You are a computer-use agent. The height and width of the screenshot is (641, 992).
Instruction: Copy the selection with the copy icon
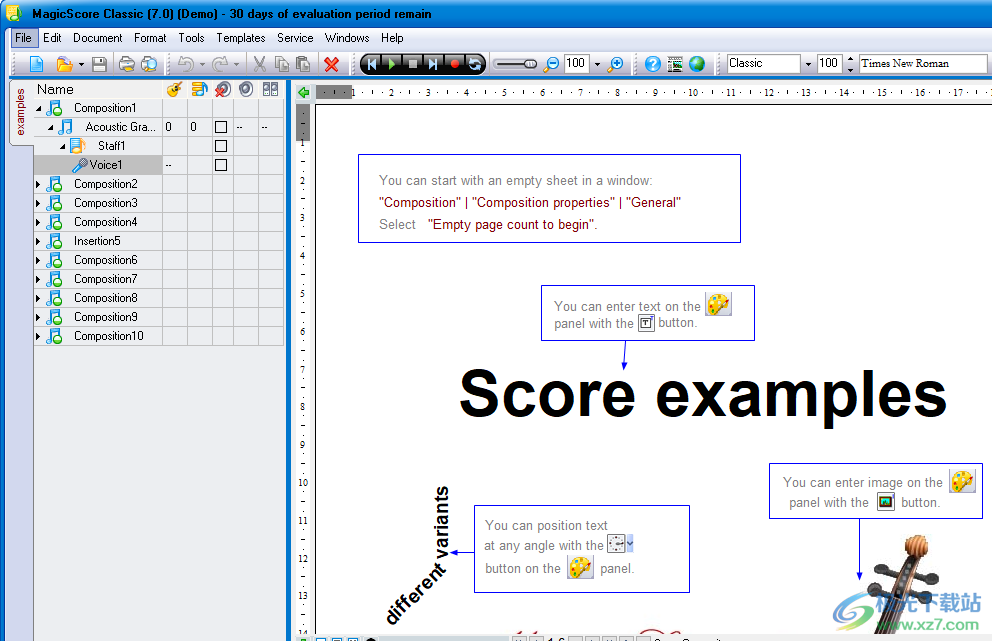[282, 64]
